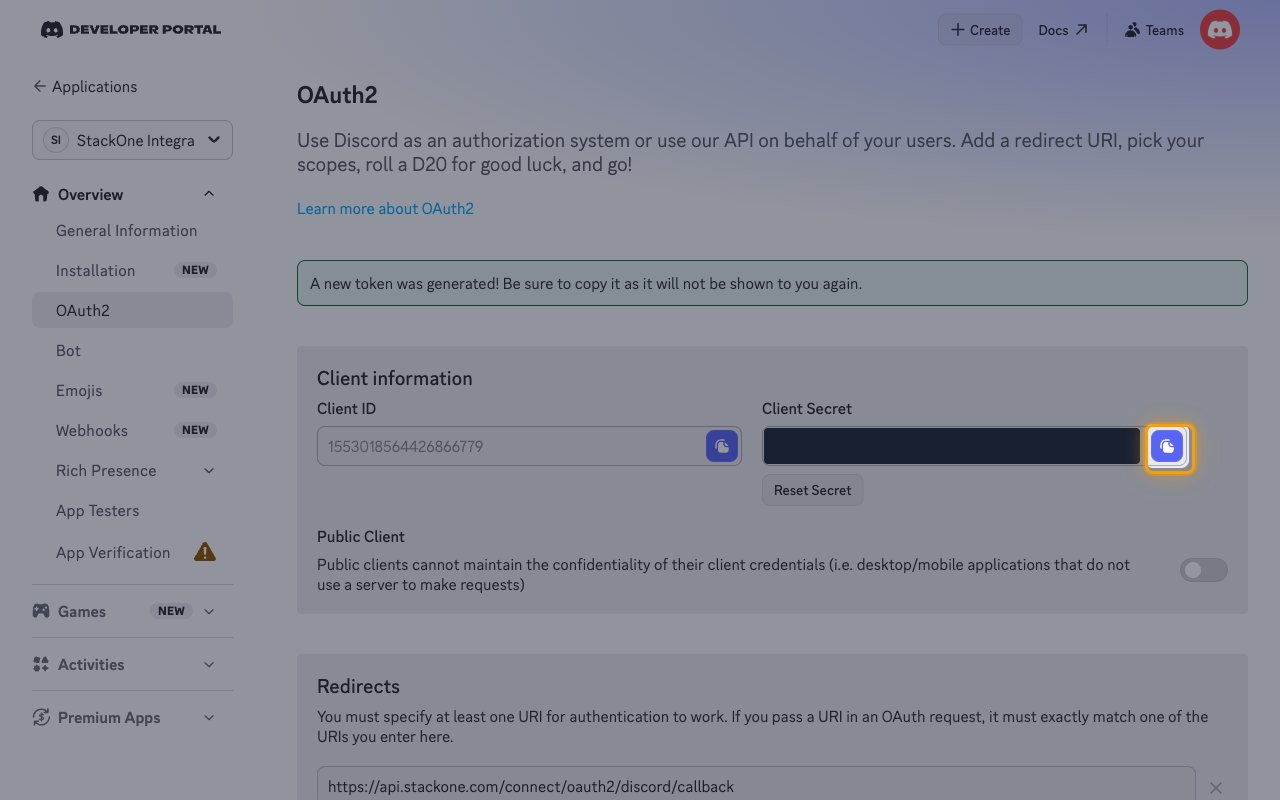Image resolution: width=1280 pixels, height=800 pixels.
Task: Click the Overview home icon
Action: pos(41,194)
